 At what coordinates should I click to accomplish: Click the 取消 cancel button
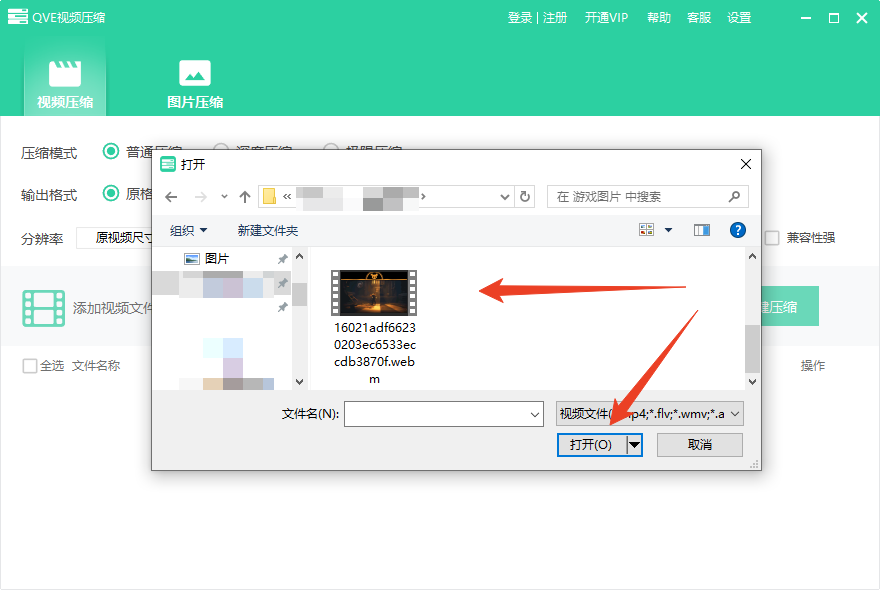[x=699, y=445]
